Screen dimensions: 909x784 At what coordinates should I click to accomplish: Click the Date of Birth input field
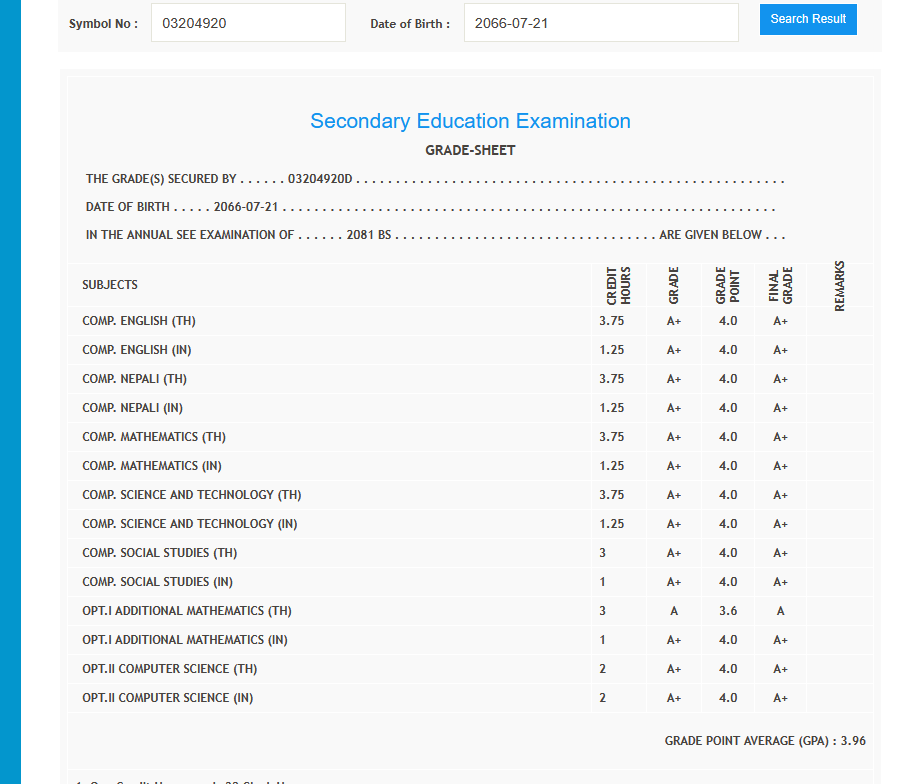[600, 23]
